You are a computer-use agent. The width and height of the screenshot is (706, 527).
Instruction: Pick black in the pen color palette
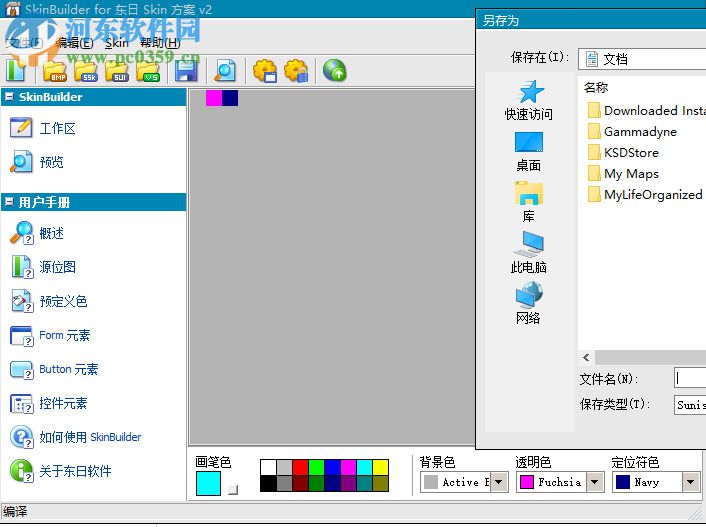[268, 483]
